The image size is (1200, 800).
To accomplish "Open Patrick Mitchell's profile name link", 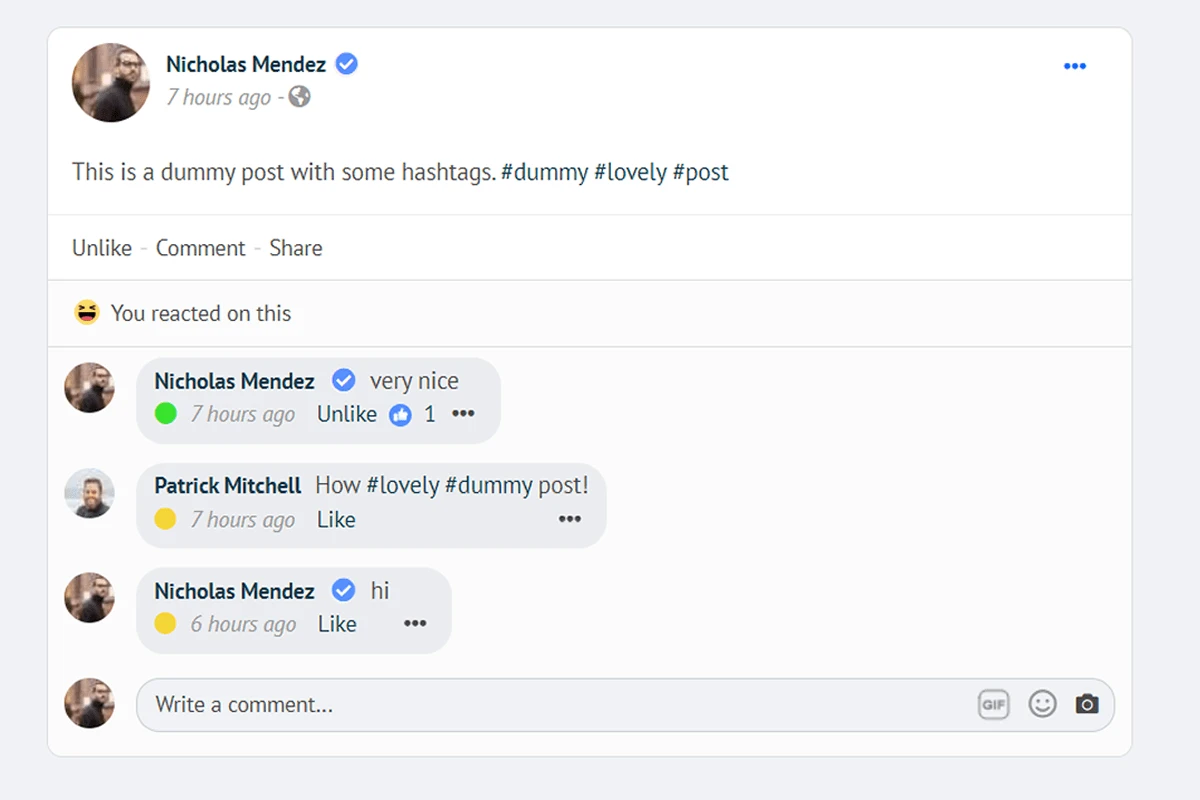I will coord(227,486).
